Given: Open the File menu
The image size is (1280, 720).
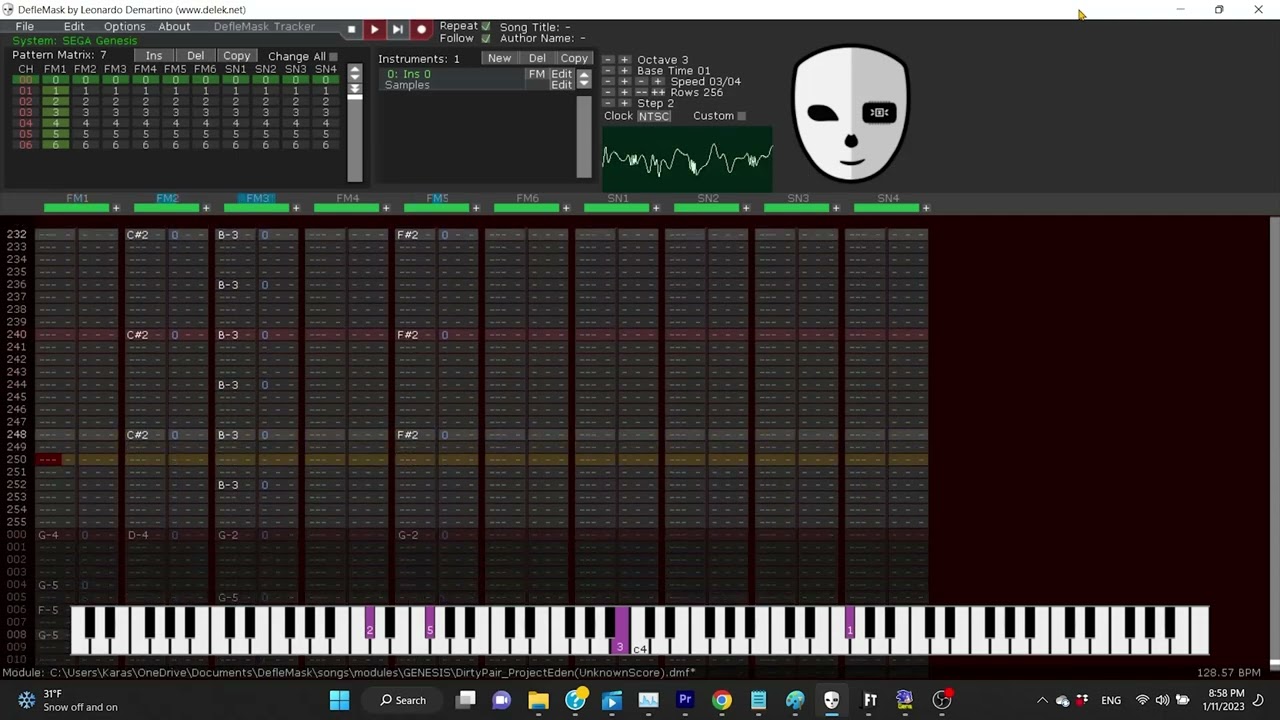Looking at the screenshot, I should click(25, 27).
